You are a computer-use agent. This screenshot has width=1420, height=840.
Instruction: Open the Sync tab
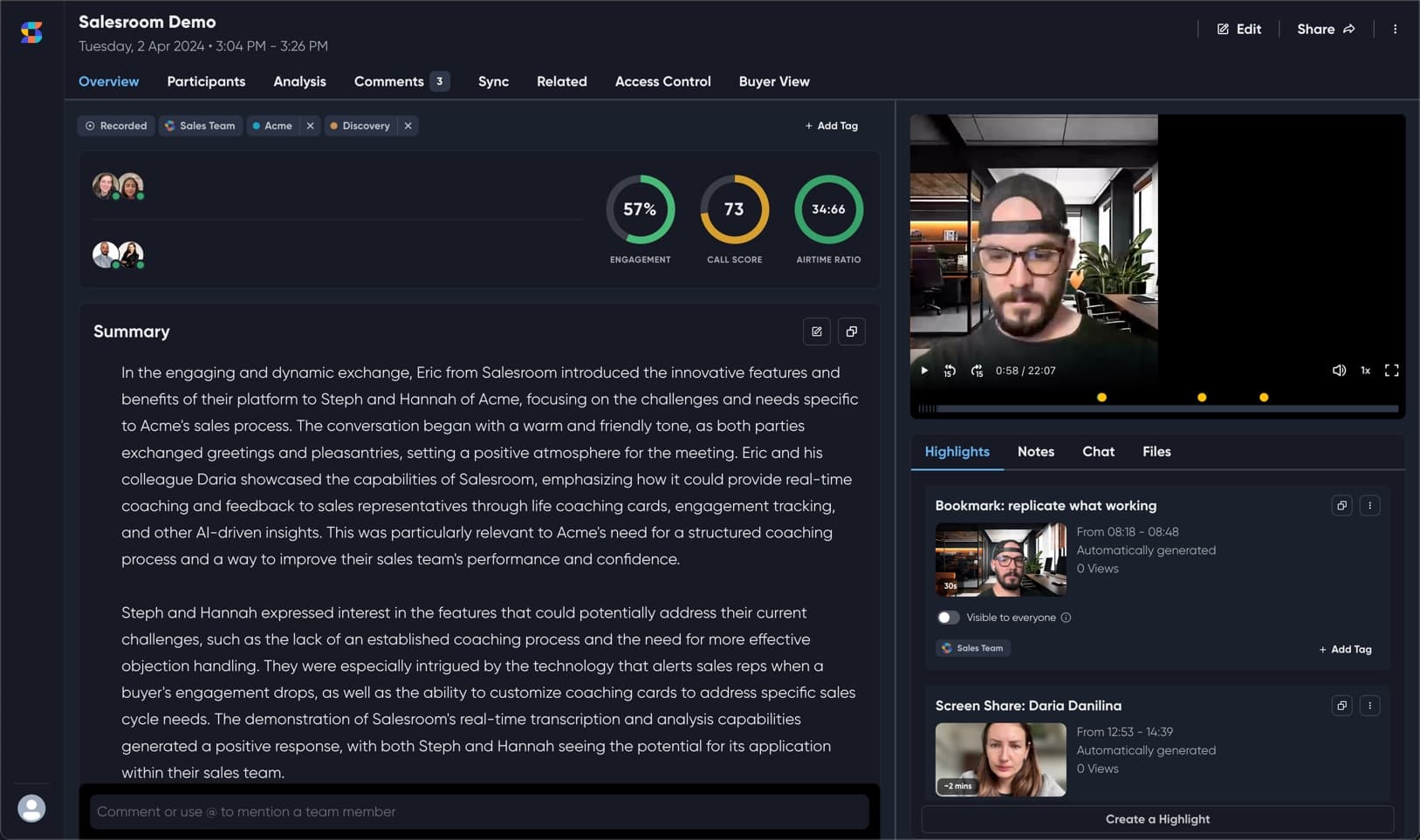493,81
